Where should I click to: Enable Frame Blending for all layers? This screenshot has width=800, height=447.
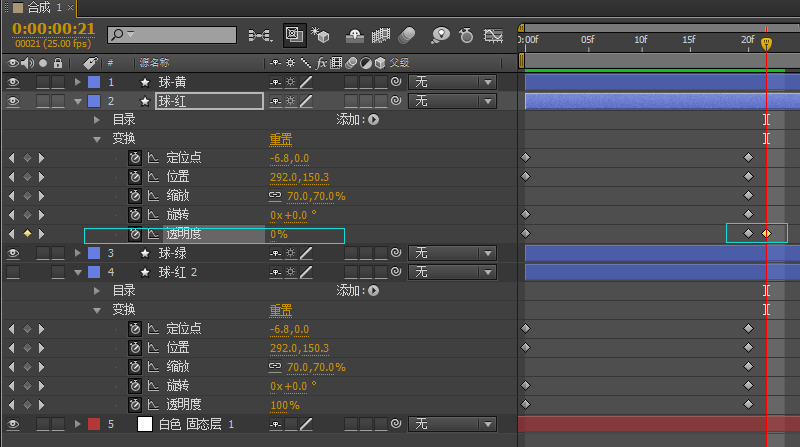coord(380,35)
